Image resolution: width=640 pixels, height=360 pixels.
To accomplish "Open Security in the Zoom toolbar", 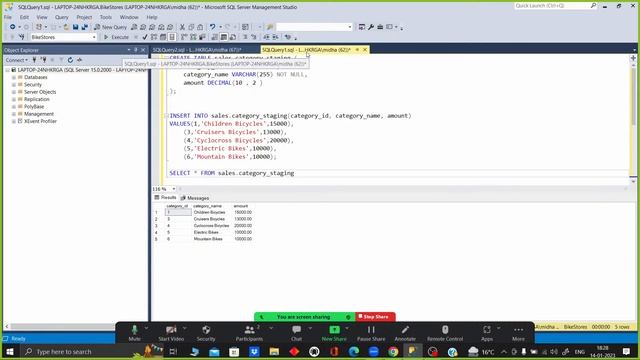I will [x=206, y=333].
